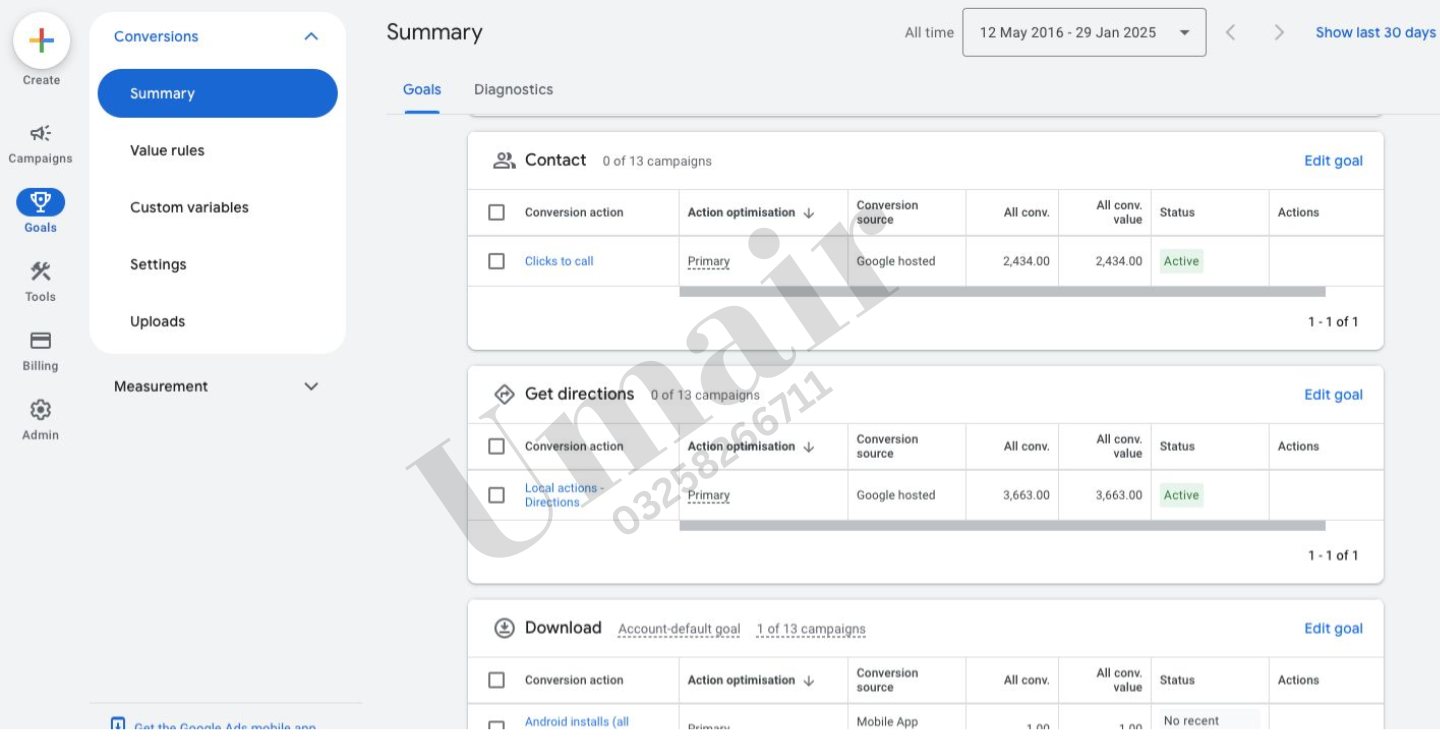Open Custom variables page
Image resolution: width=1440 pixels, height=747 pixels.
pos(189,208)
